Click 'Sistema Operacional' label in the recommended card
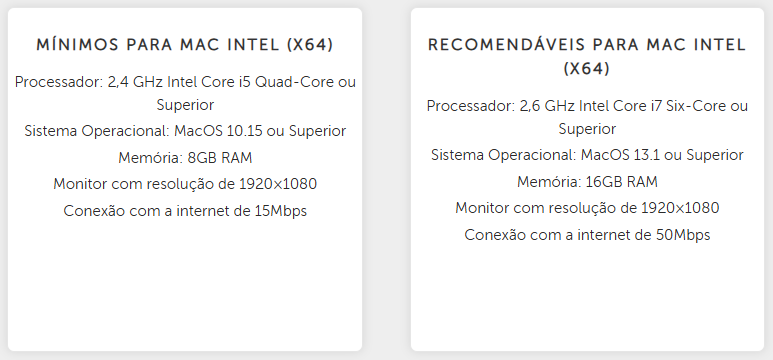 (x=503, y=155)
